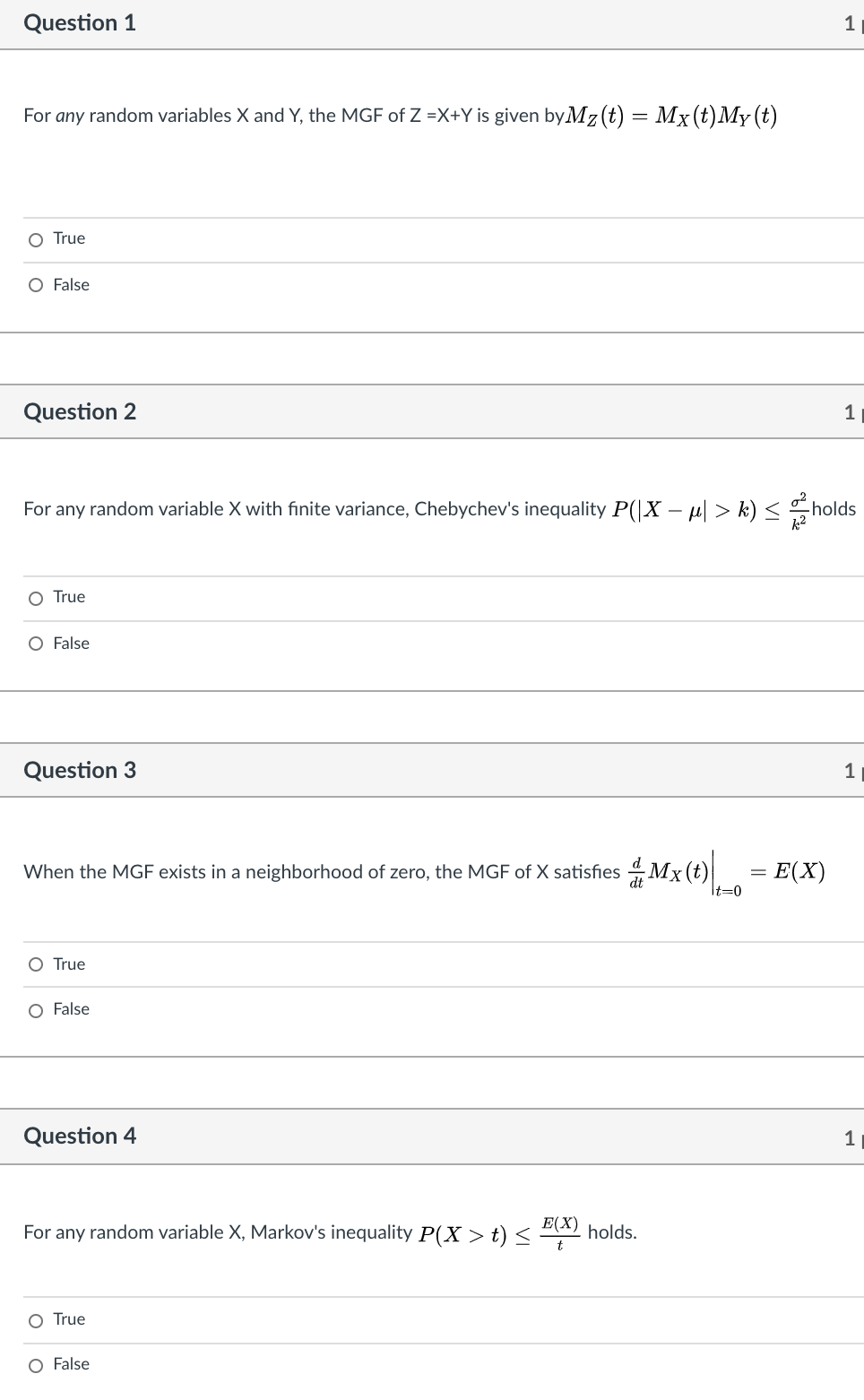Click the Question 1 header
The width and height of the screenshot is (864, 1400).
(x=80, y=22)
